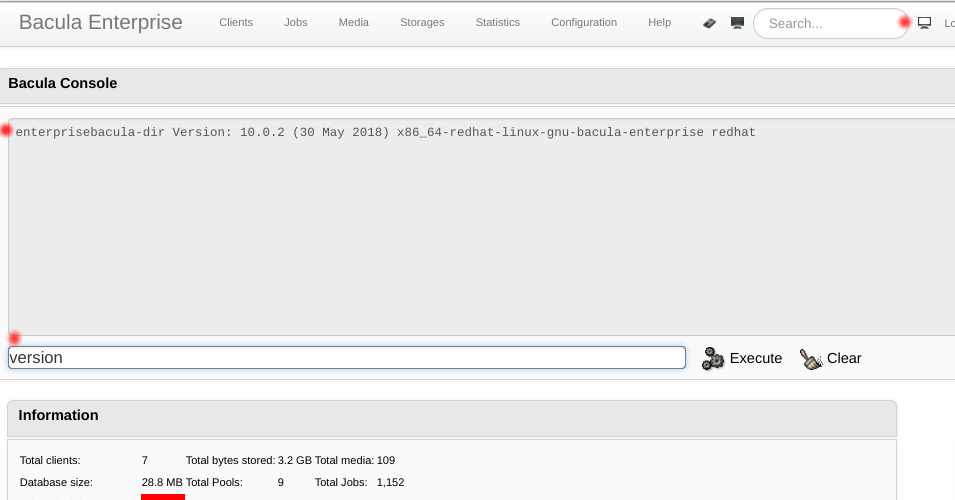Click the tape media icon in navbar

coord(709,23)
